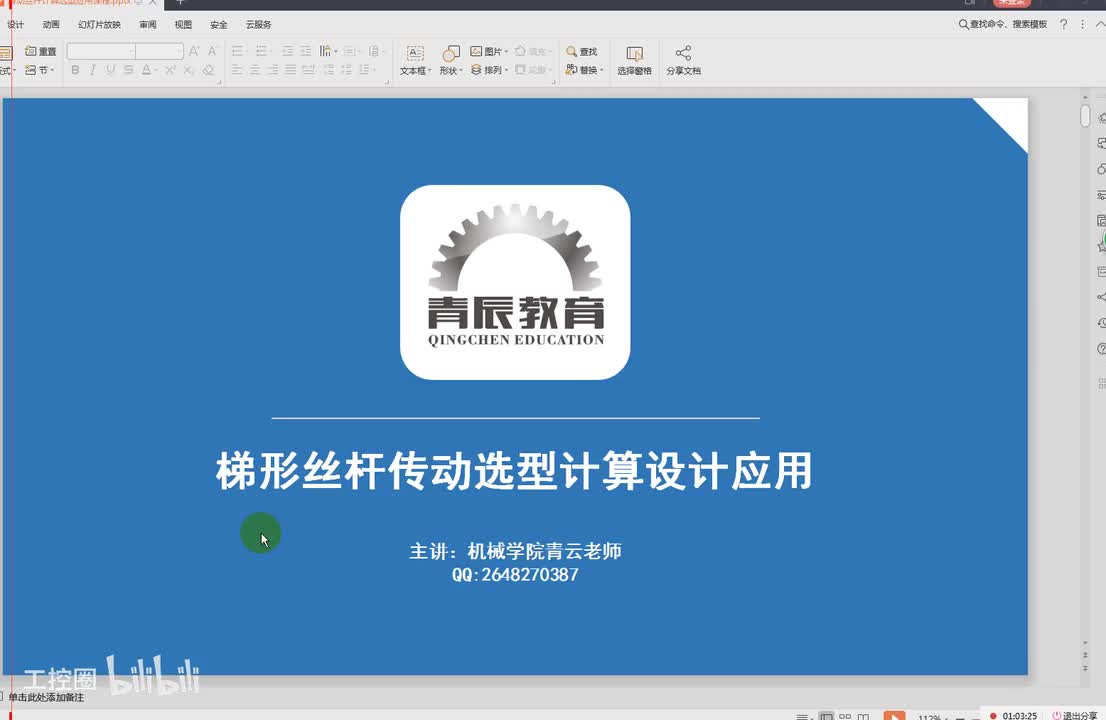The height and width of the screenshot is (720, 1106).
Task: Switch to the 动画 tab
Action: pyautogui.click(x=51, y=25)
